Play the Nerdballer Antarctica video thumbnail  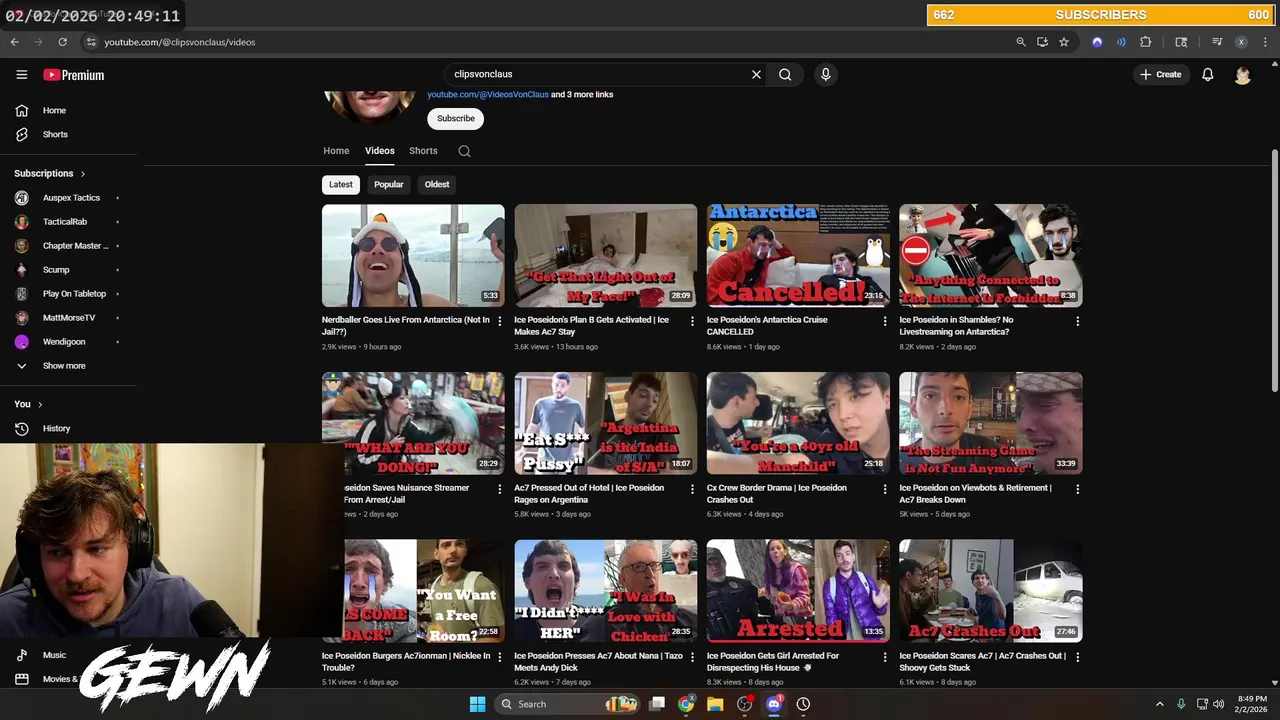point(413,255)
